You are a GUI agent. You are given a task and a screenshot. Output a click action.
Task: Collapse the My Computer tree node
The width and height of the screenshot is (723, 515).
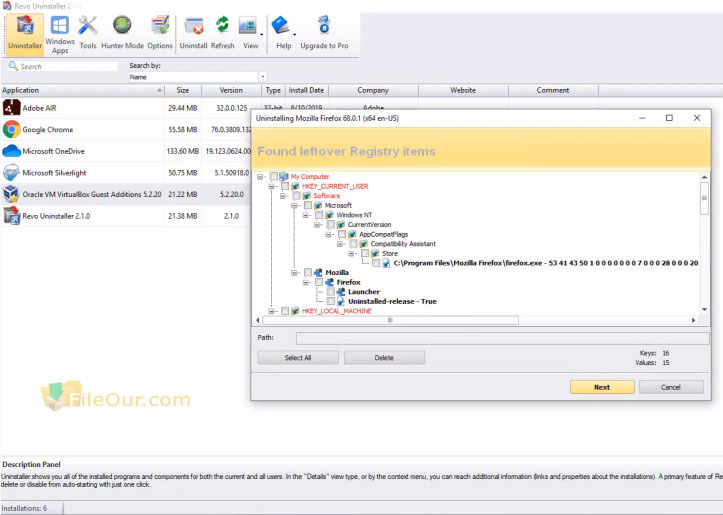click(260, 177)
